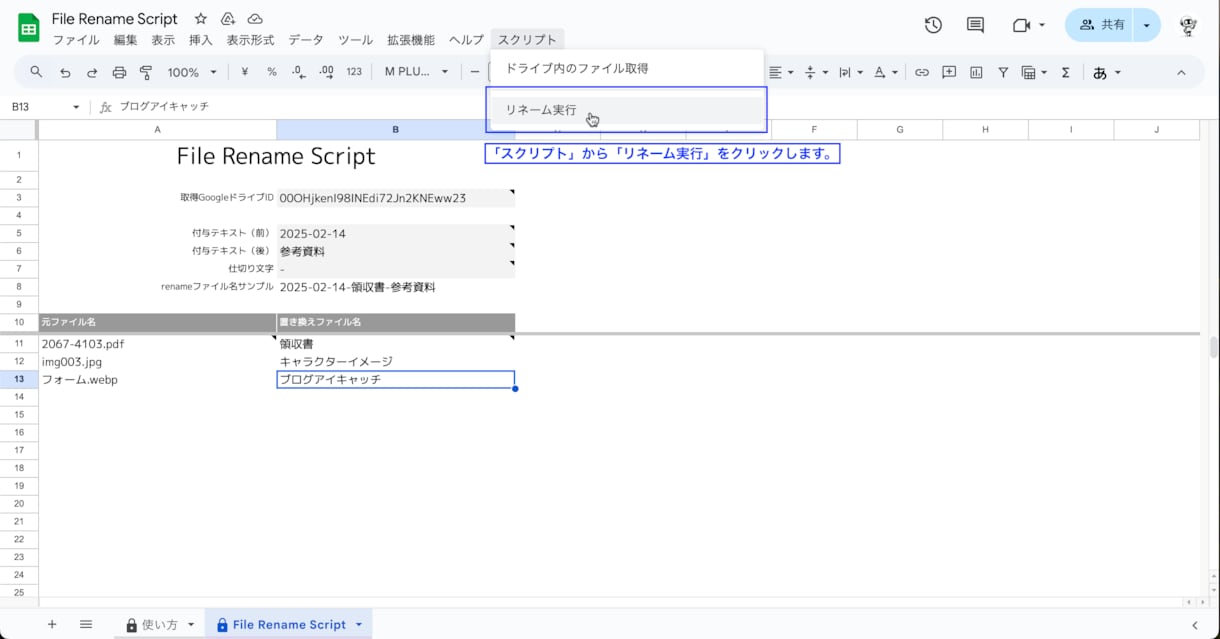The height and width of the screenshot is (639, 1220).
Task: Open the account avatar
Action: click(x=1188, y=25)
